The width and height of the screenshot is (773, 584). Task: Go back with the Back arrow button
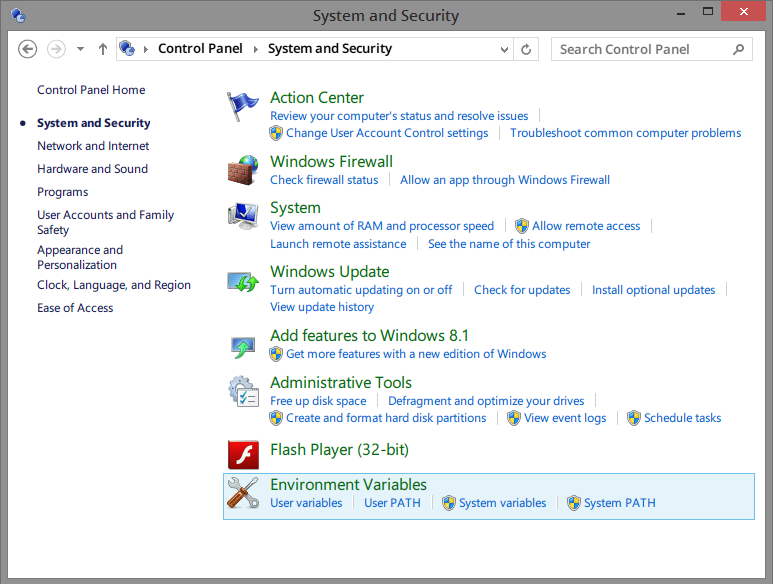tap(28, 49)
